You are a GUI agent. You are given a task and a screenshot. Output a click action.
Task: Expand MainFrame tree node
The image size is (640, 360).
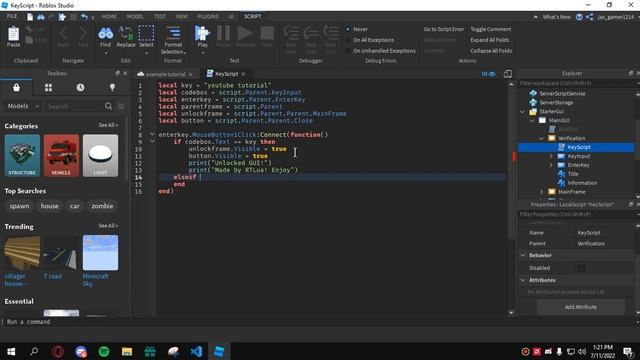[542, 192]
